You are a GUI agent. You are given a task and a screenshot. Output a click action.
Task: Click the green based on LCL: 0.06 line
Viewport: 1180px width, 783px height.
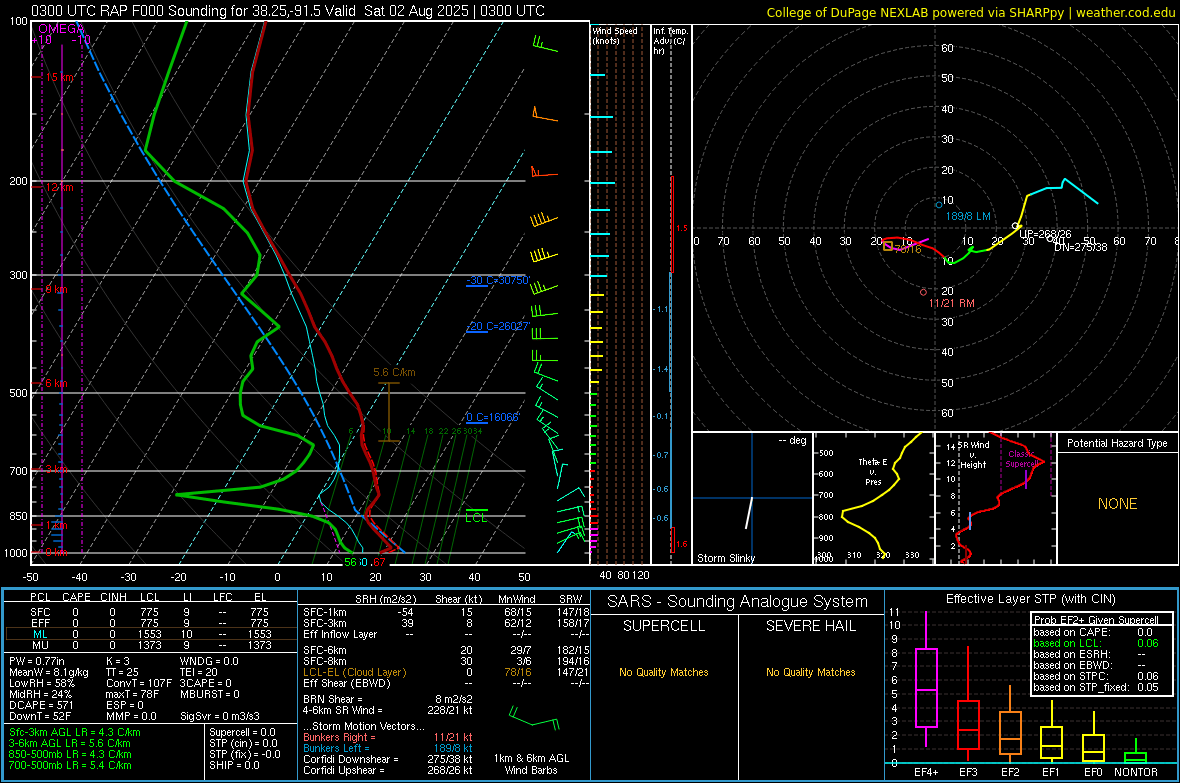pos(1096,643)
